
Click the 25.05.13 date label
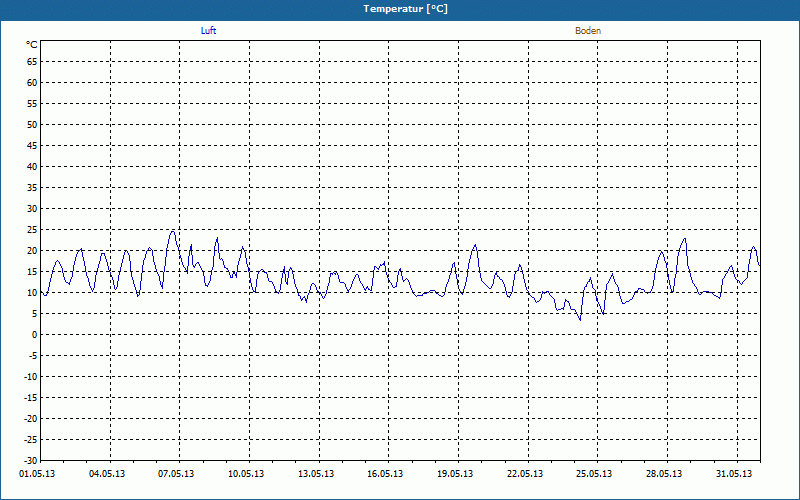594,474
